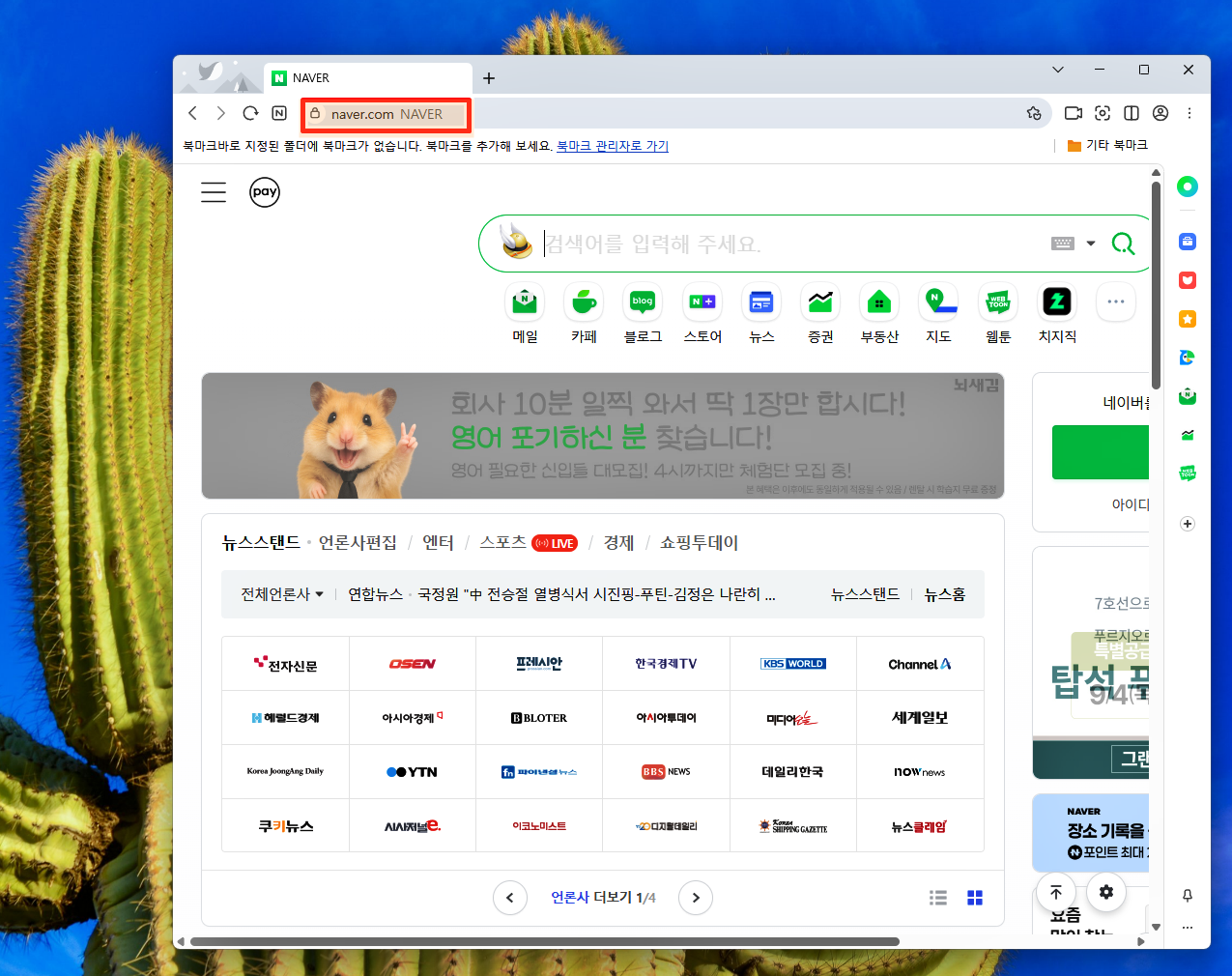Open the OSEN publisher tile
Viewport: 1232px width, 976px height.
click(413, 664)
